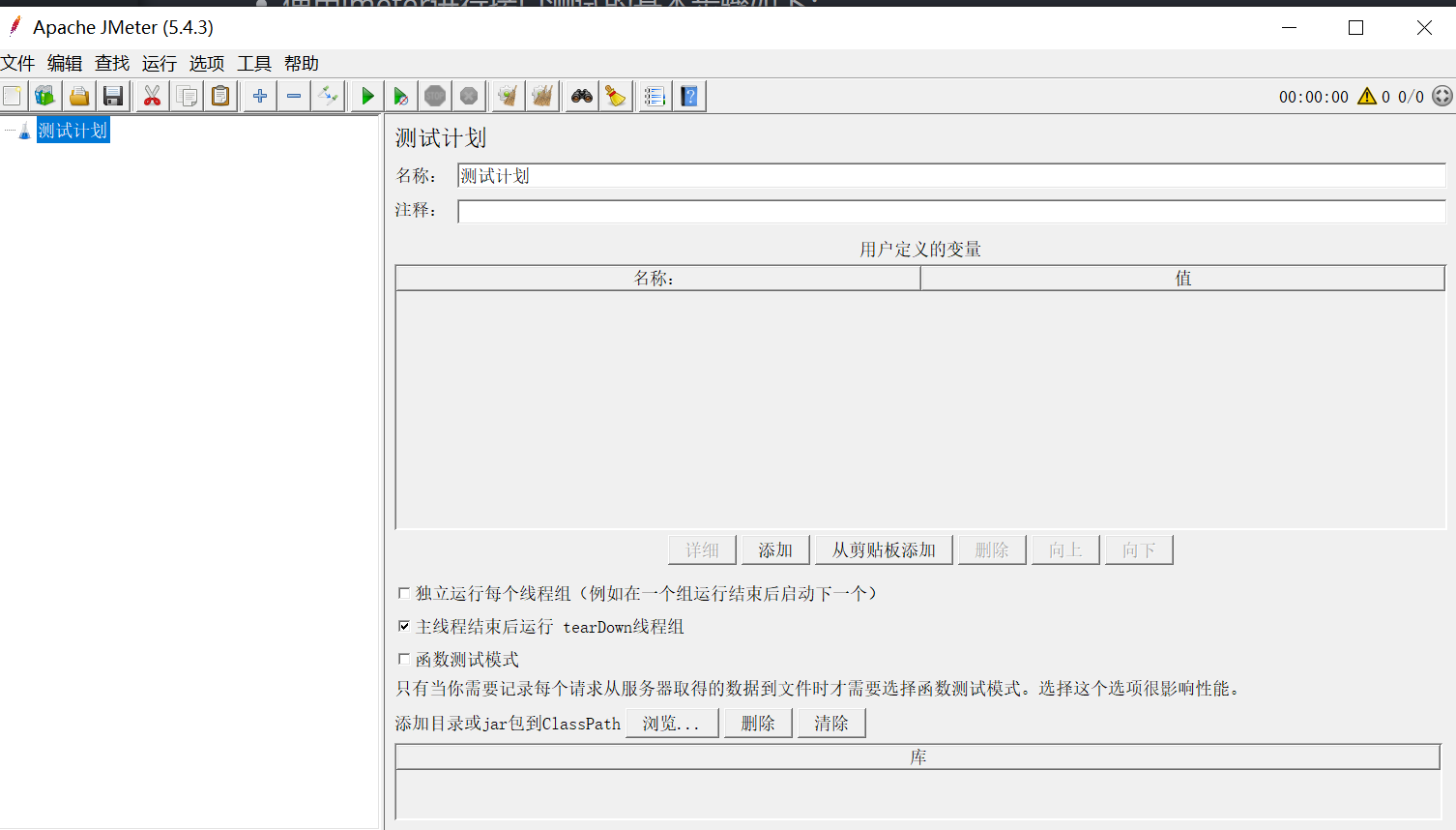1456x830 pixels.
Task: Click the 添加 variable button
Action: click(775, 549)
